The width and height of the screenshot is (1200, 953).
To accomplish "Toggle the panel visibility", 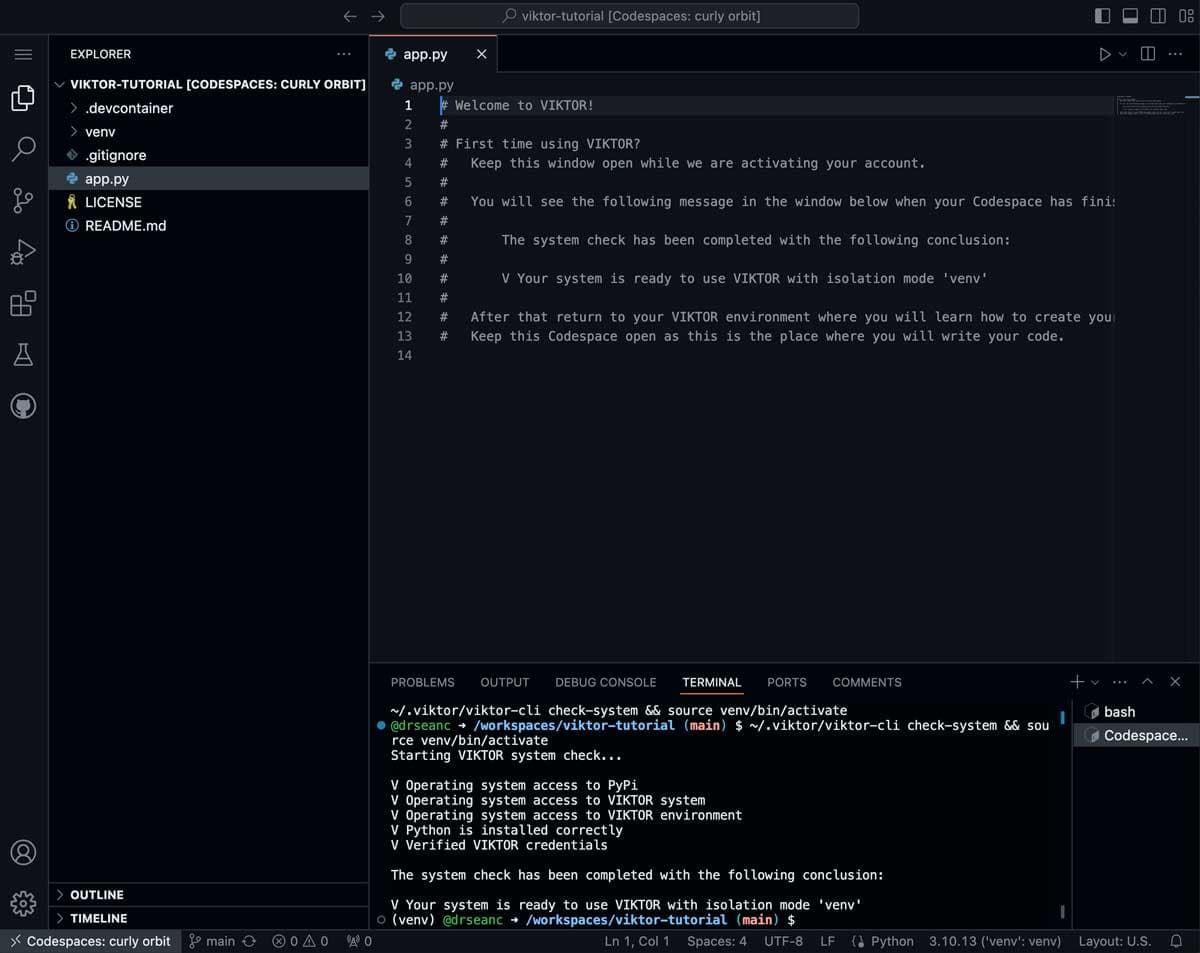I will 1128,15.
